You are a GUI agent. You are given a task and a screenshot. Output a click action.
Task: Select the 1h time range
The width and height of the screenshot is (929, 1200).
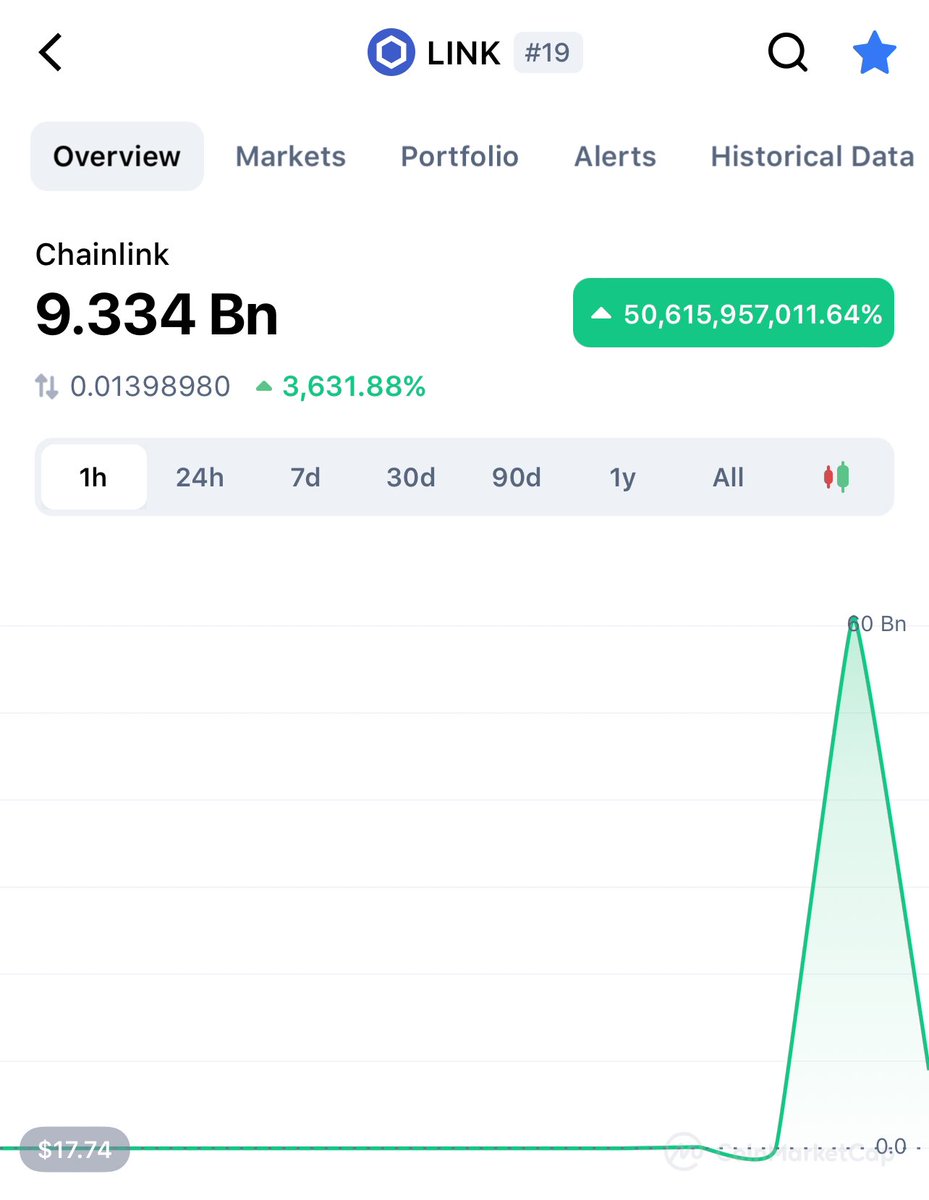click(x=93, y=477)
